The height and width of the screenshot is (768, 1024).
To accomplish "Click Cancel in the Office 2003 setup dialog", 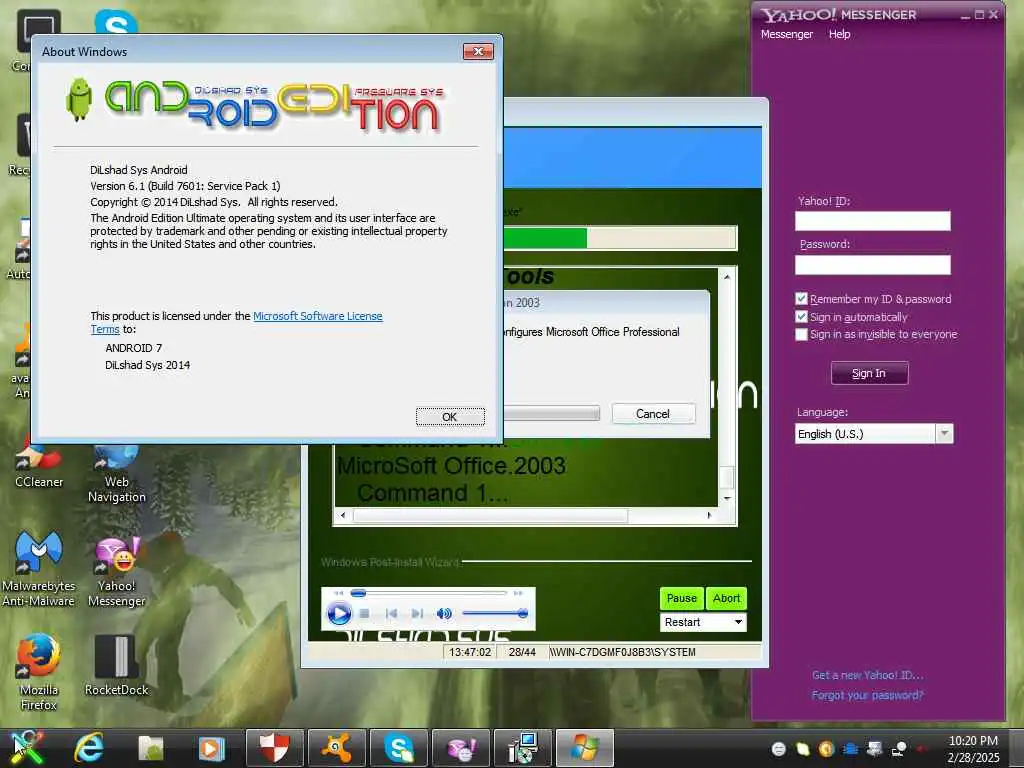I will point(652,413).
